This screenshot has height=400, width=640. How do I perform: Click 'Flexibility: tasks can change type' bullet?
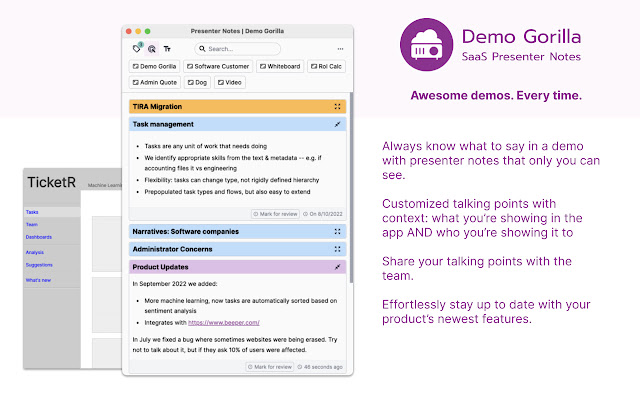point(232,180)
